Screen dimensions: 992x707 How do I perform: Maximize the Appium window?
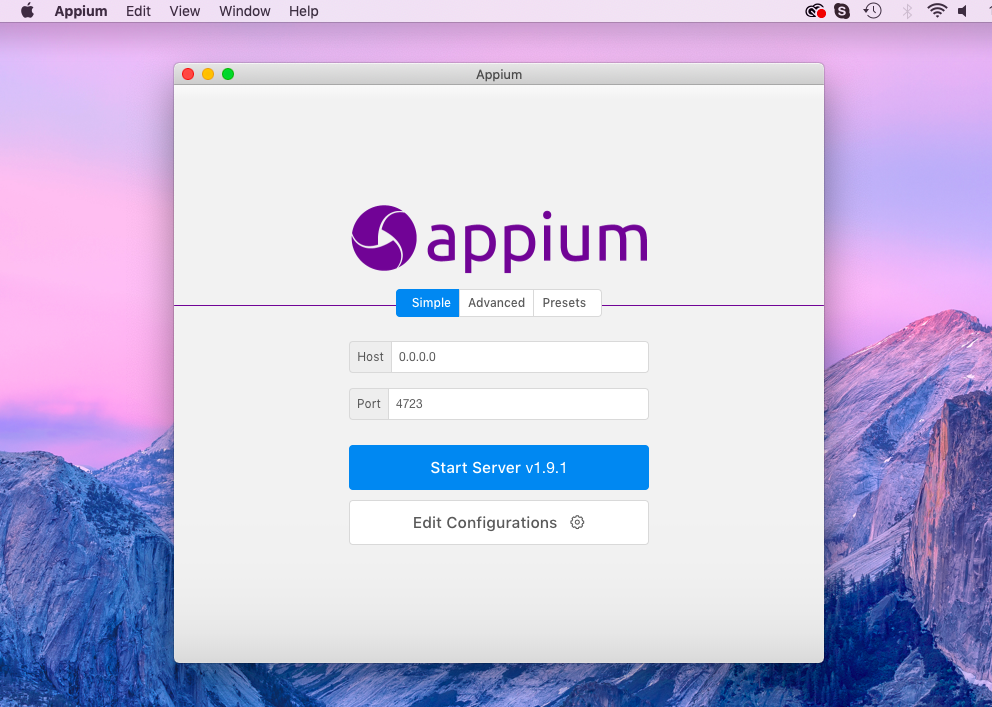228,74
